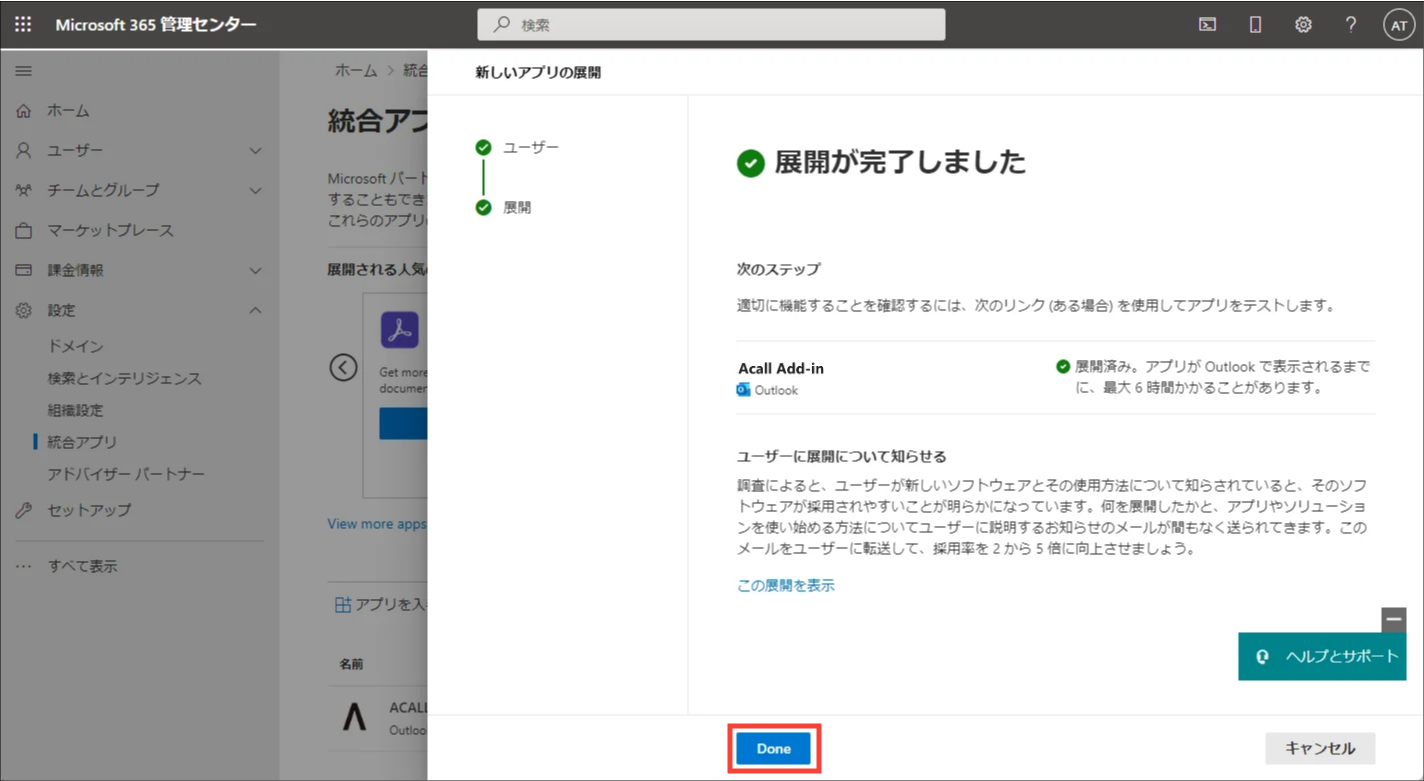Open the help question mark icon
1424x781 pixels.
(1351, 25)
